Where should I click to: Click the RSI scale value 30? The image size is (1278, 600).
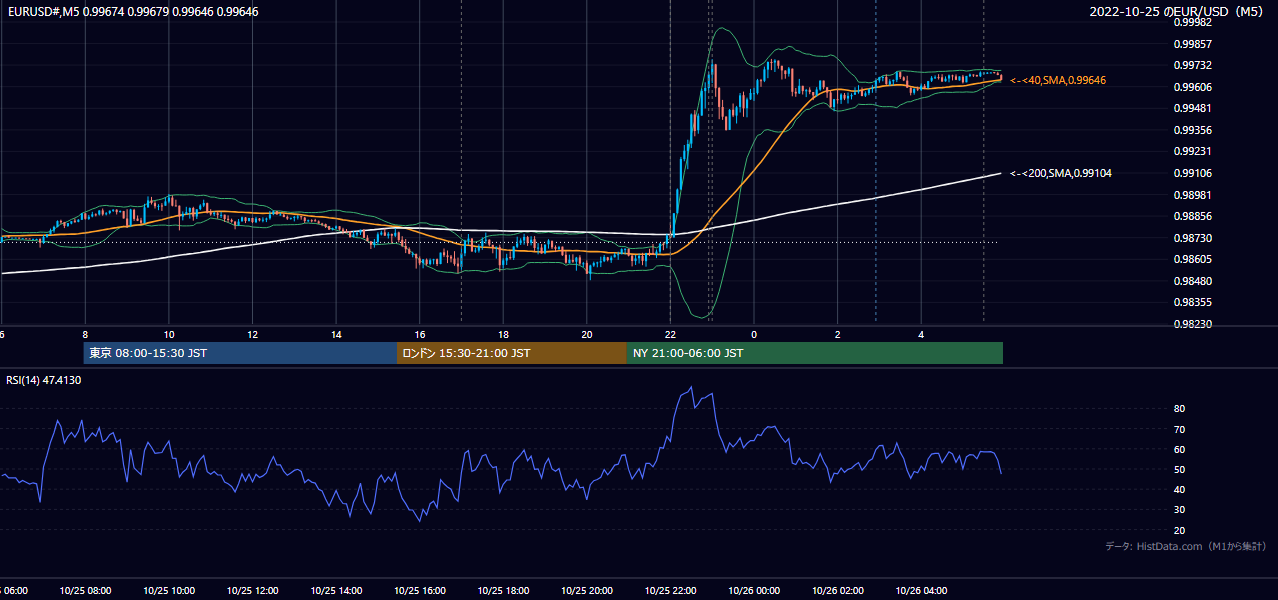click(1179, 510)
